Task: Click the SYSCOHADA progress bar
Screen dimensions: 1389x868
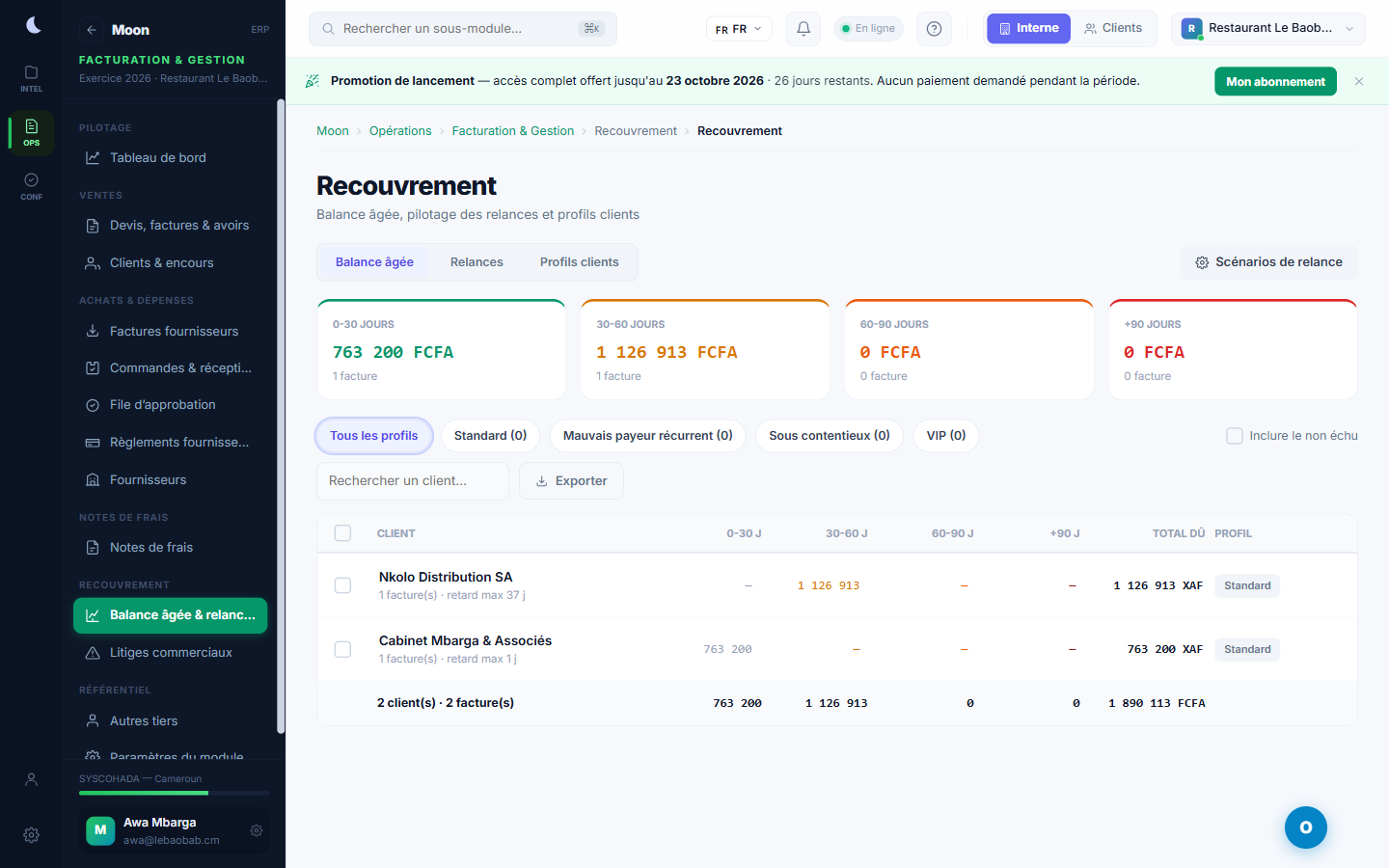Action: tap(175, 793)
